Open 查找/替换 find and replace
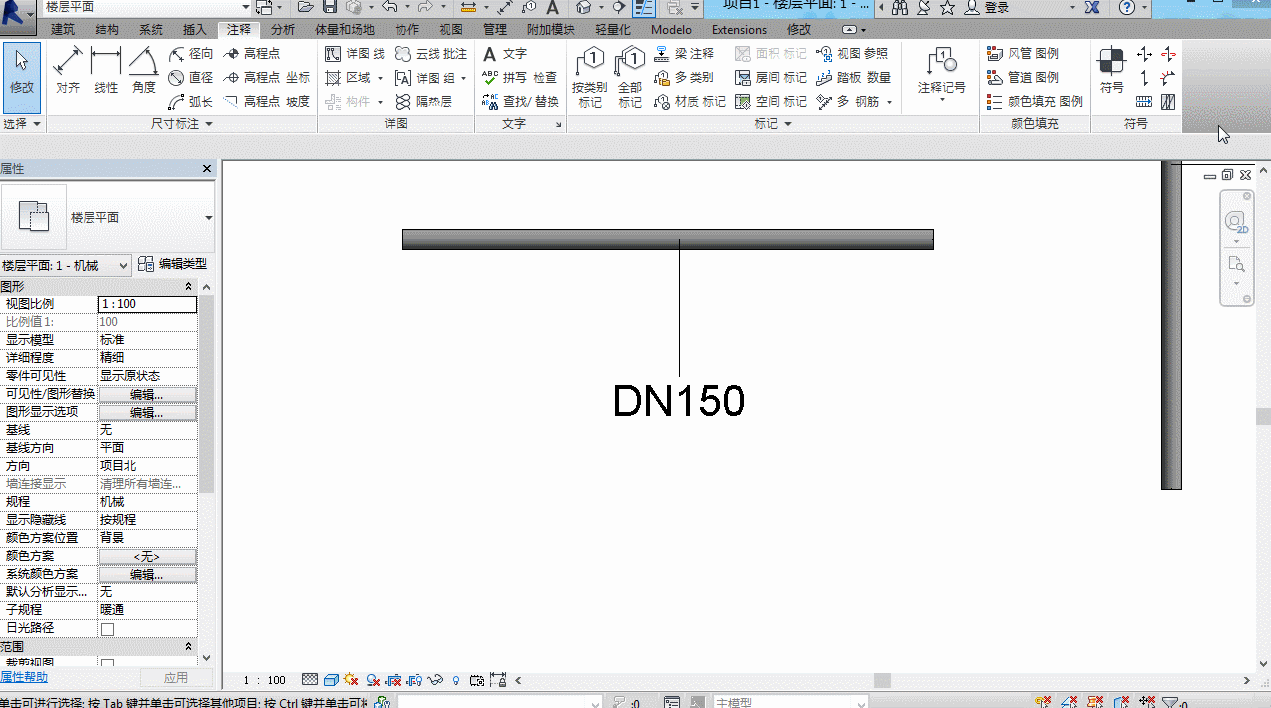 pos(520,101)
